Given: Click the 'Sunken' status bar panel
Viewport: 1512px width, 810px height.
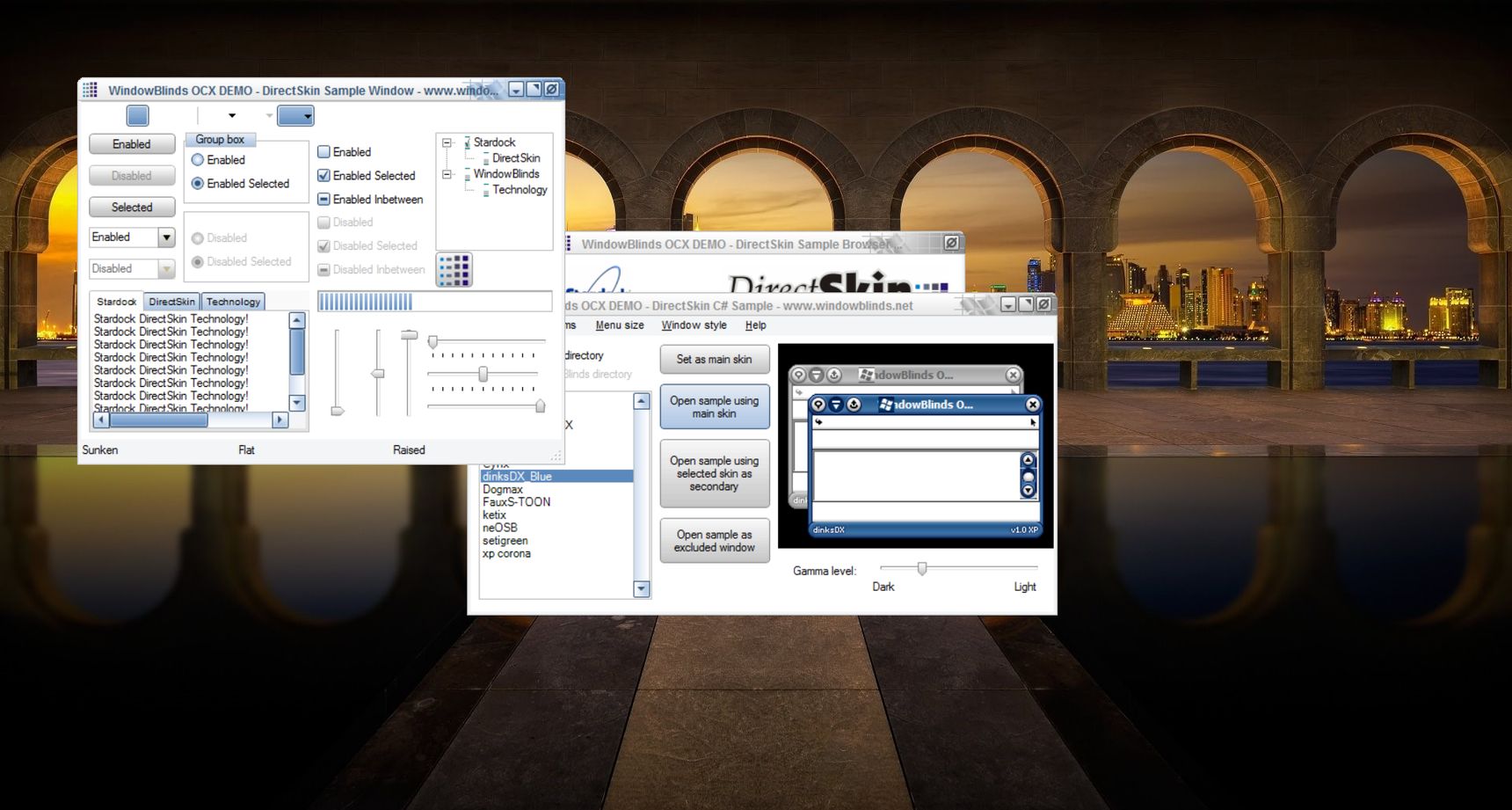Looking at the screenshot, I should (100, 449).
